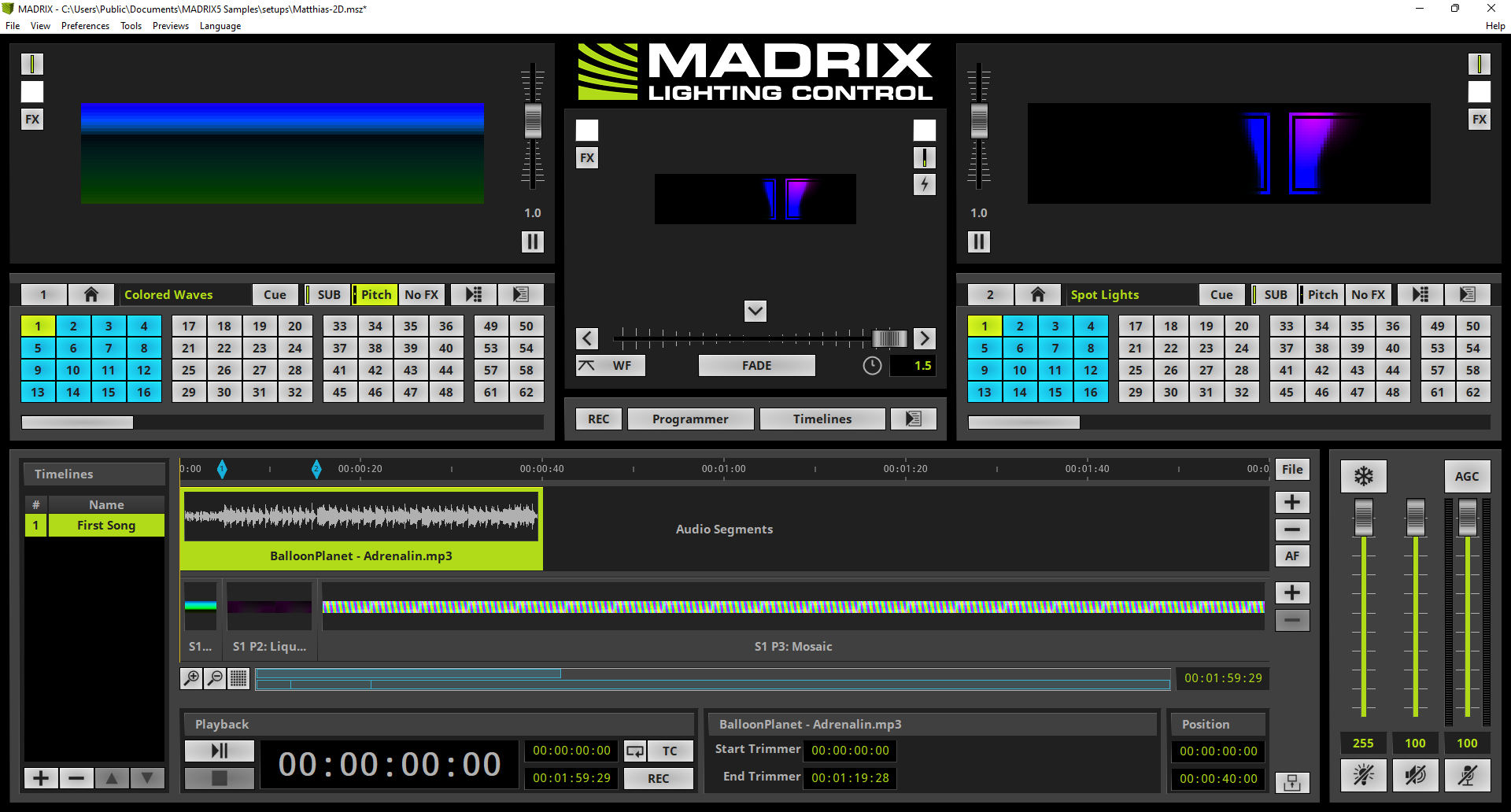Open right storage step playback icon
Viewport: 1511px width, 812px height.
pyautogui.click(x=1420, y=295)
